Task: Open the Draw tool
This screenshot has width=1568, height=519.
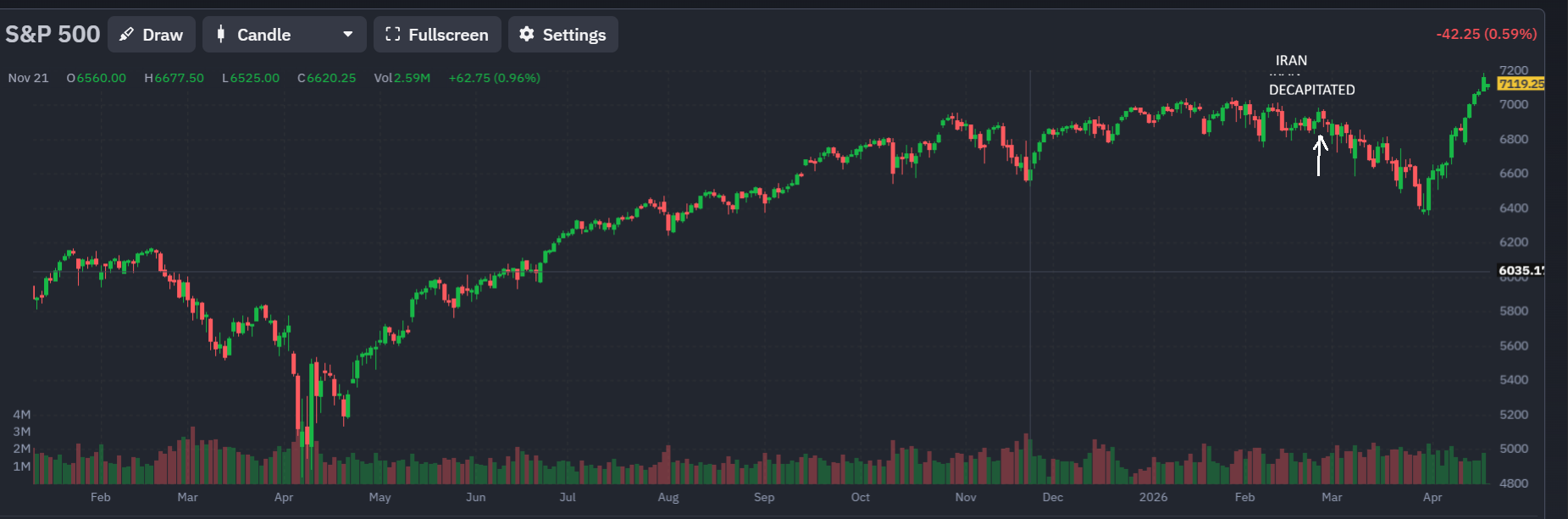Action: [x=152, y=35]
